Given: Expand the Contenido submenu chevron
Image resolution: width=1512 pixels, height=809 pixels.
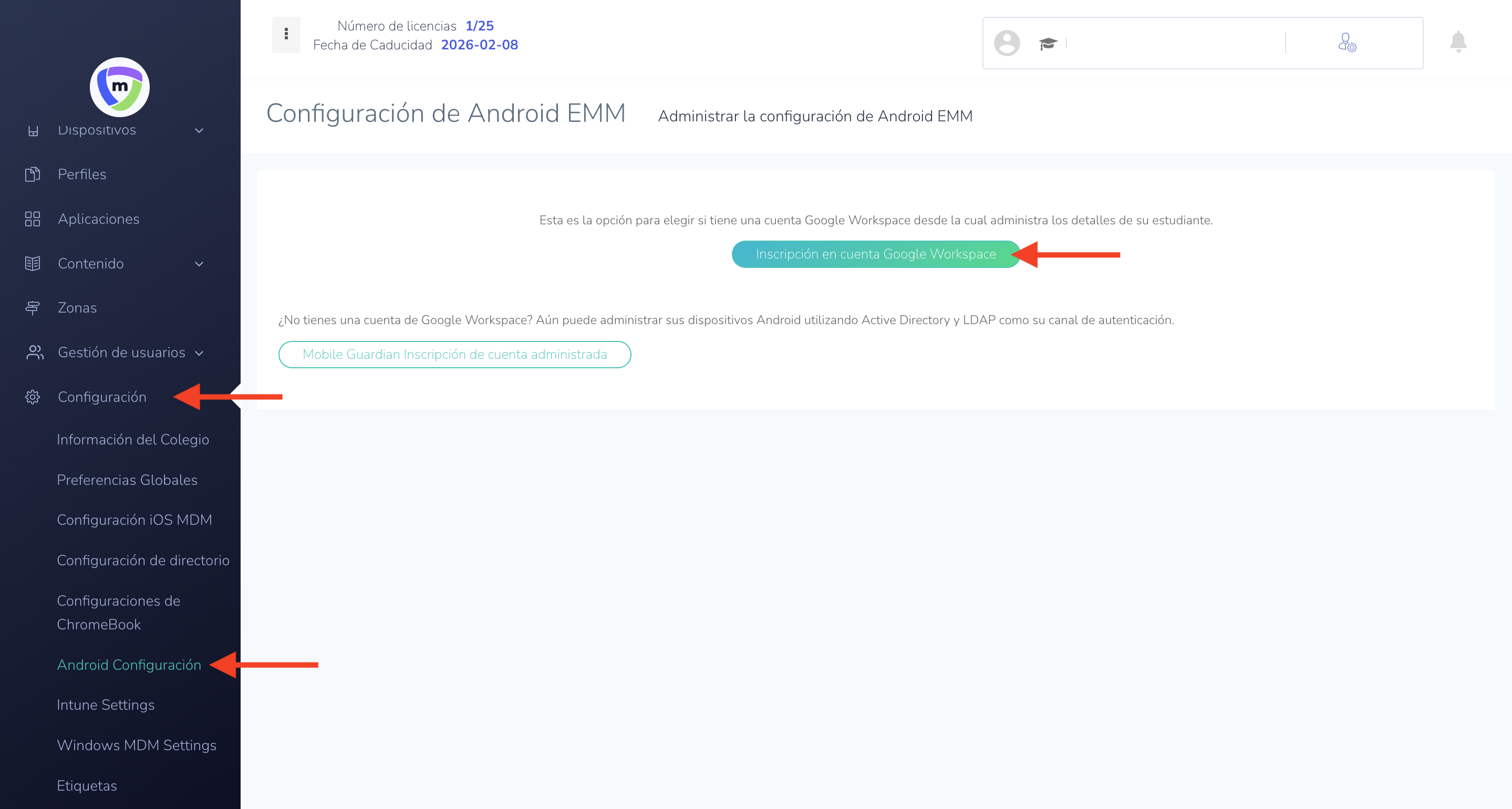Looking at the screenshot, I should coord(199,264).
